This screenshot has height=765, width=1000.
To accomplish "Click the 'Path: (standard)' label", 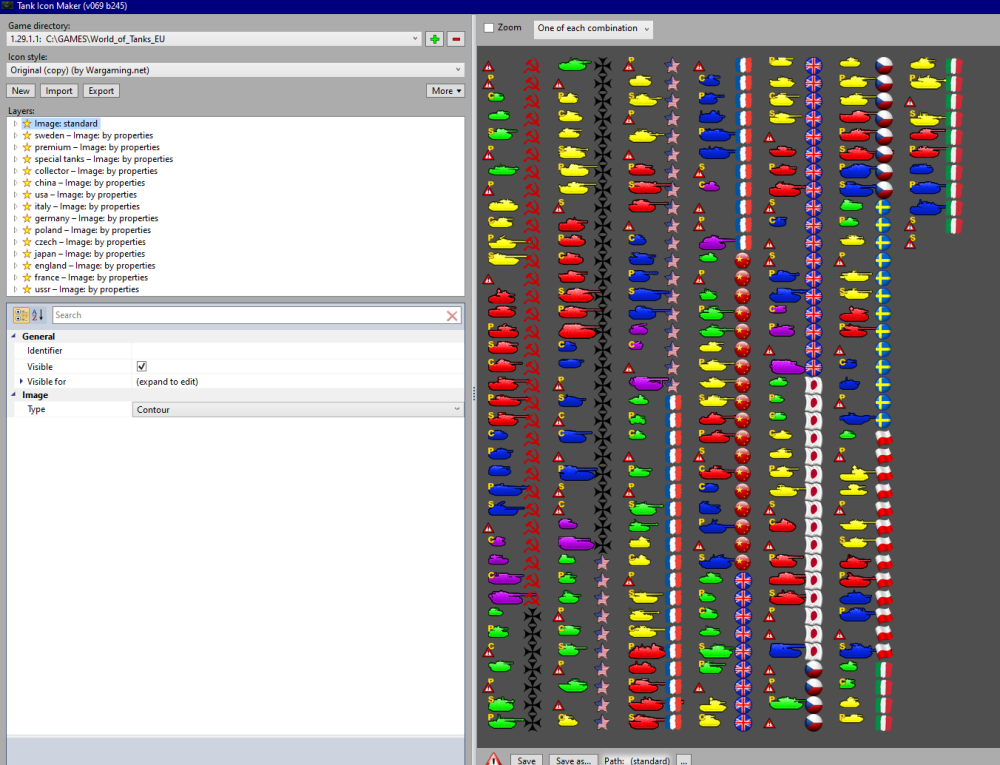I will pos(636,761).
